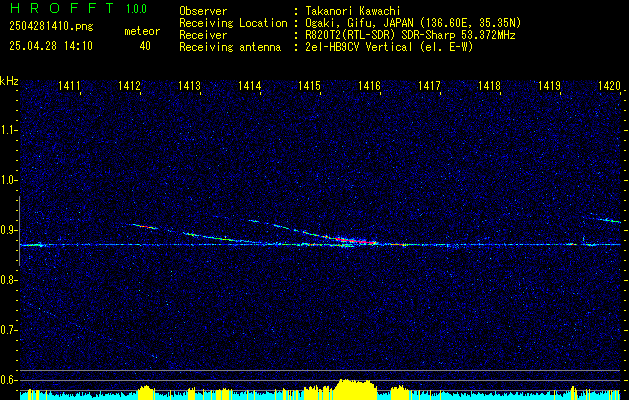Screen dimensions: 629x400
Task: Click time axis label 1416
Action: [369, 85]
